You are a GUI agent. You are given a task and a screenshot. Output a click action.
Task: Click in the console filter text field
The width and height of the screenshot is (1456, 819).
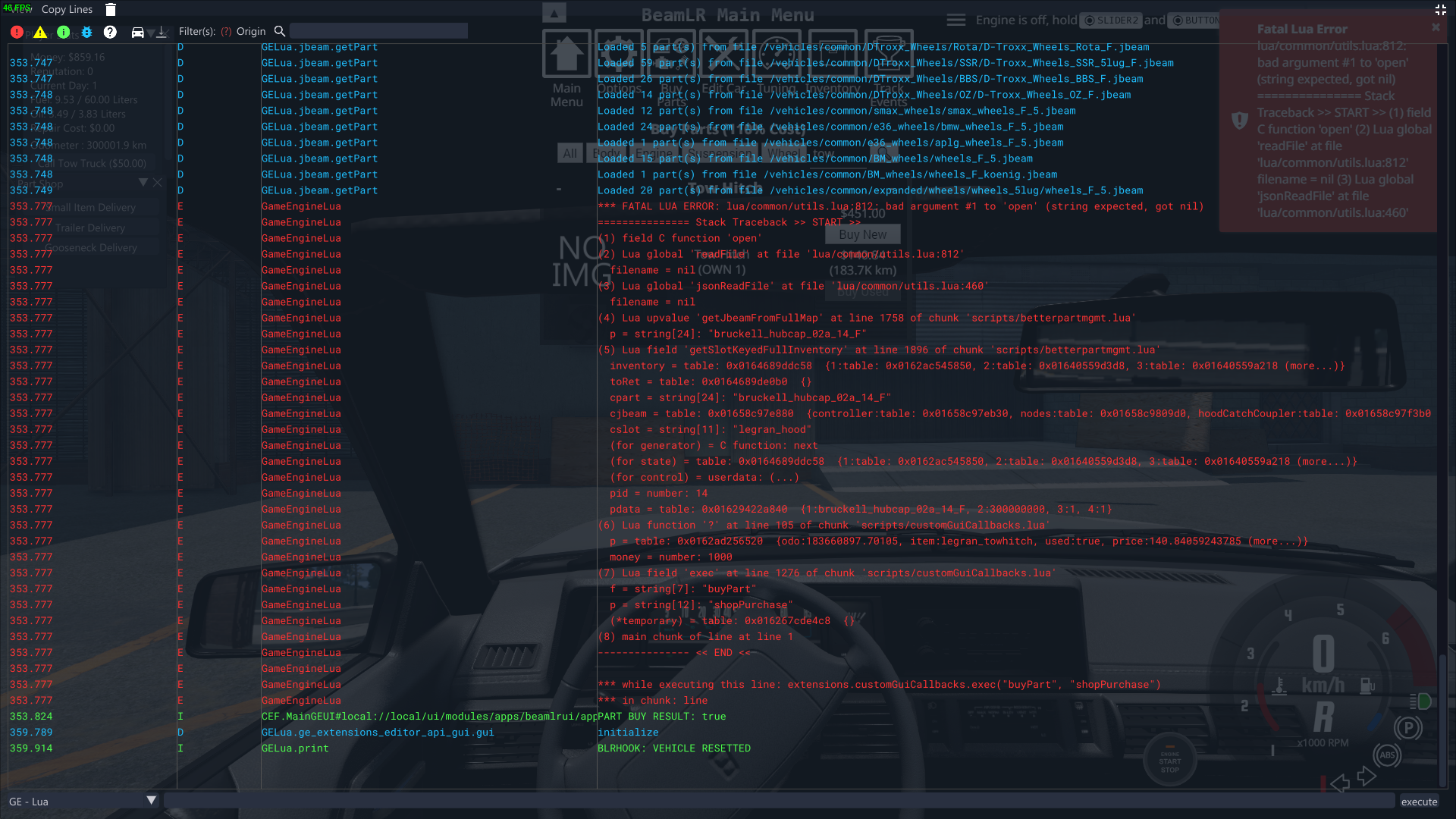tap(378, 31)
